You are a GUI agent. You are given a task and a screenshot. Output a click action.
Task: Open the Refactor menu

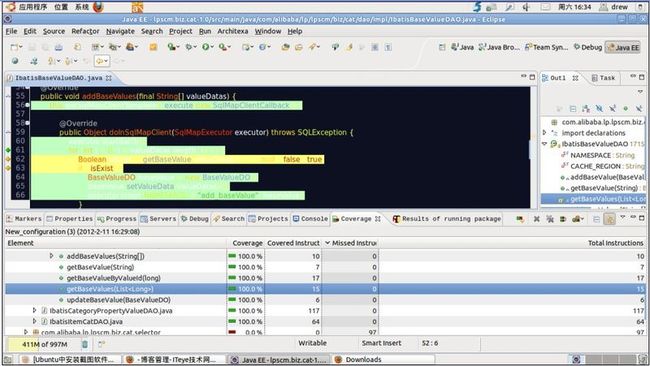click(x=85, y=31)
